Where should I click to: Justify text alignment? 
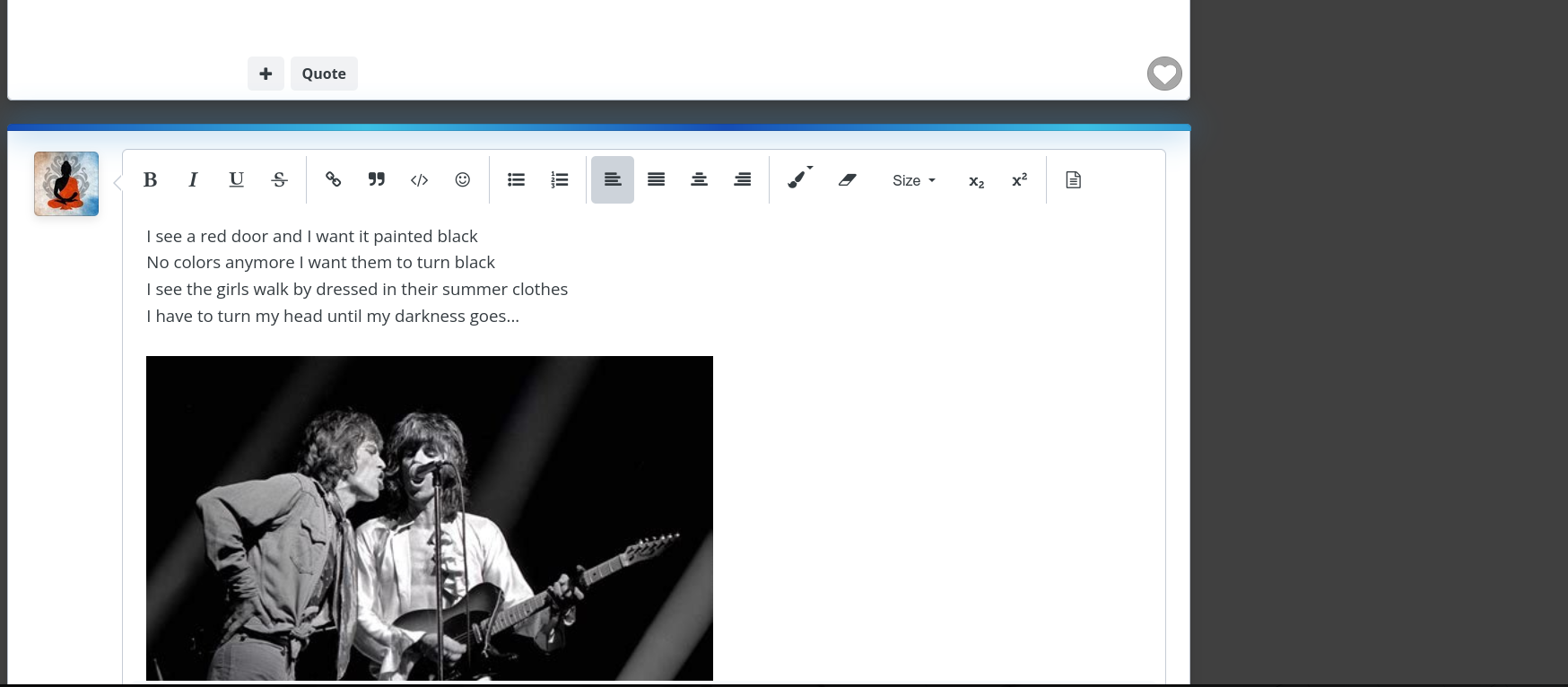point(657,180)
